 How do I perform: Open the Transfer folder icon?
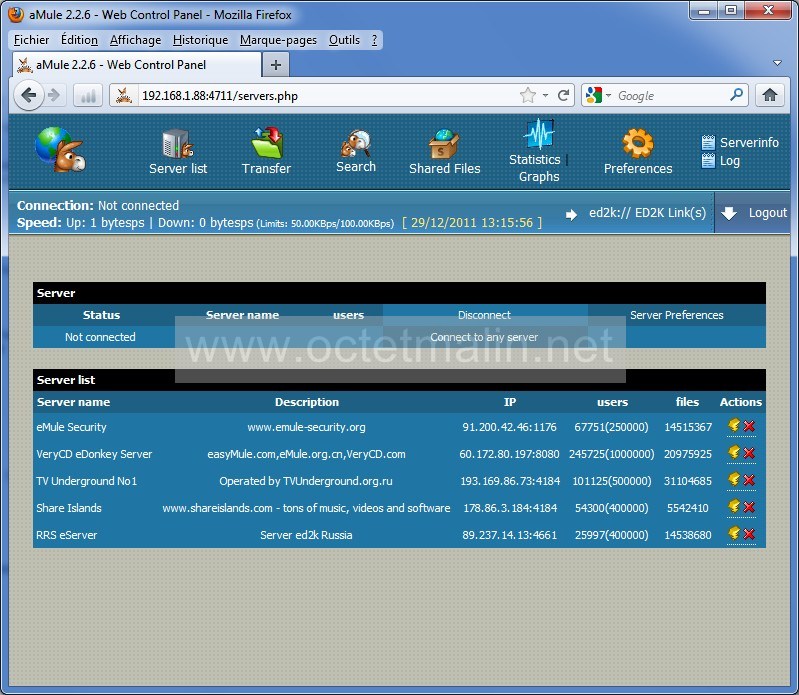coord(267,142)
